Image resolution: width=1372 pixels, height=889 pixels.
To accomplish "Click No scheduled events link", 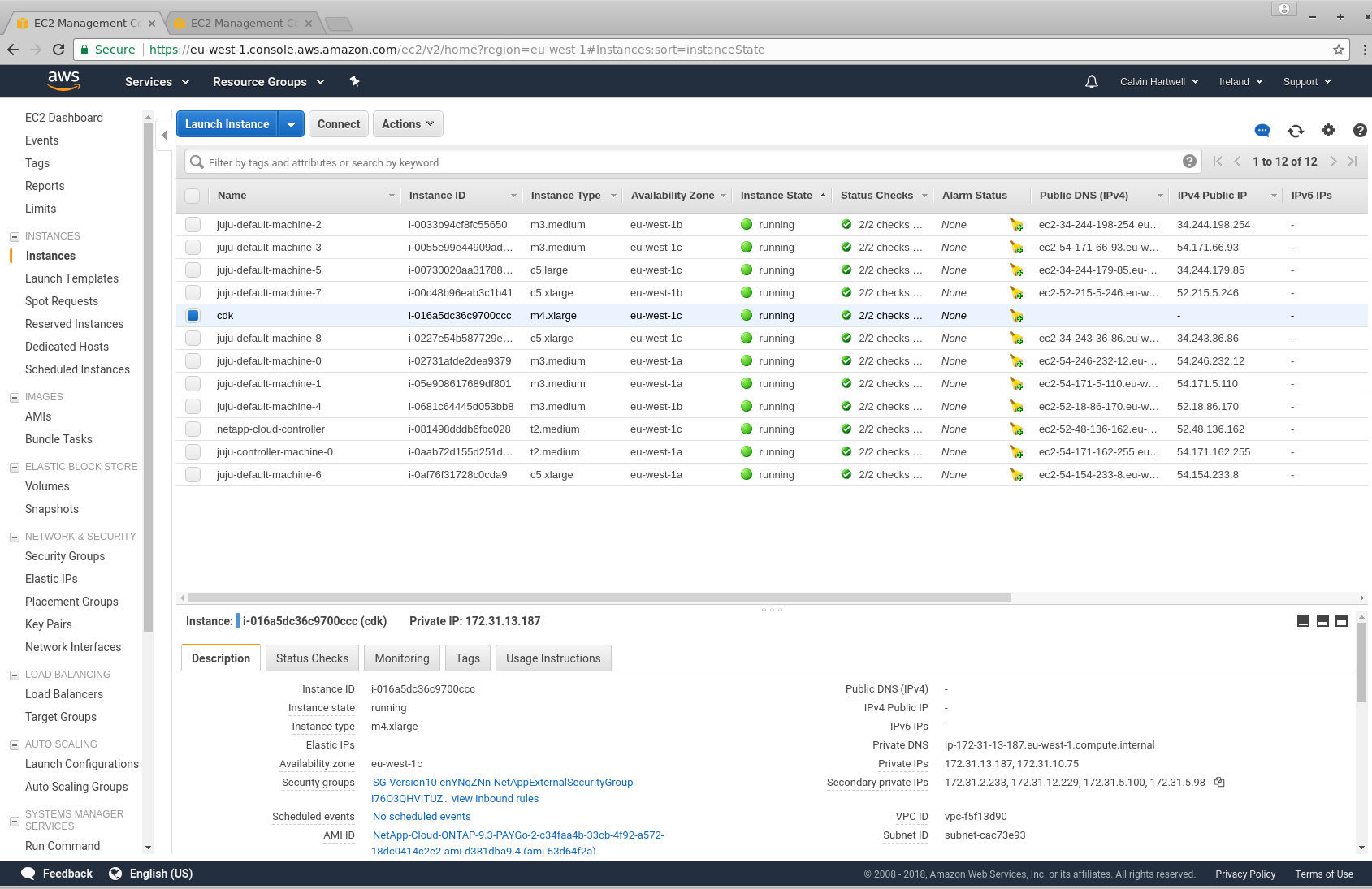I will 422,817.
